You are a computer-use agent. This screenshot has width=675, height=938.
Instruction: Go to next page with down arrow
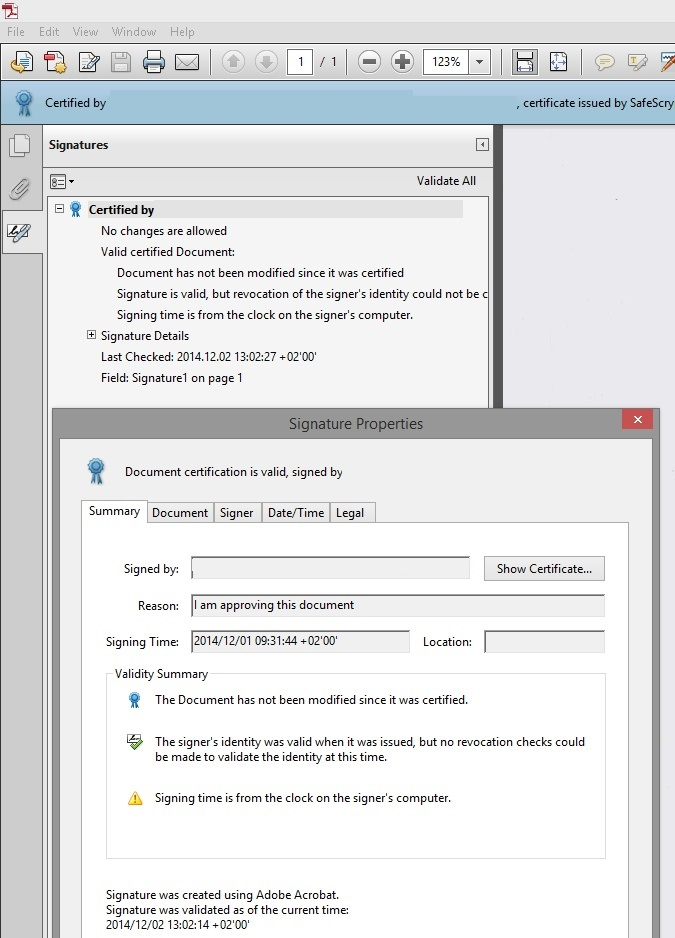[x=266, y=62]
